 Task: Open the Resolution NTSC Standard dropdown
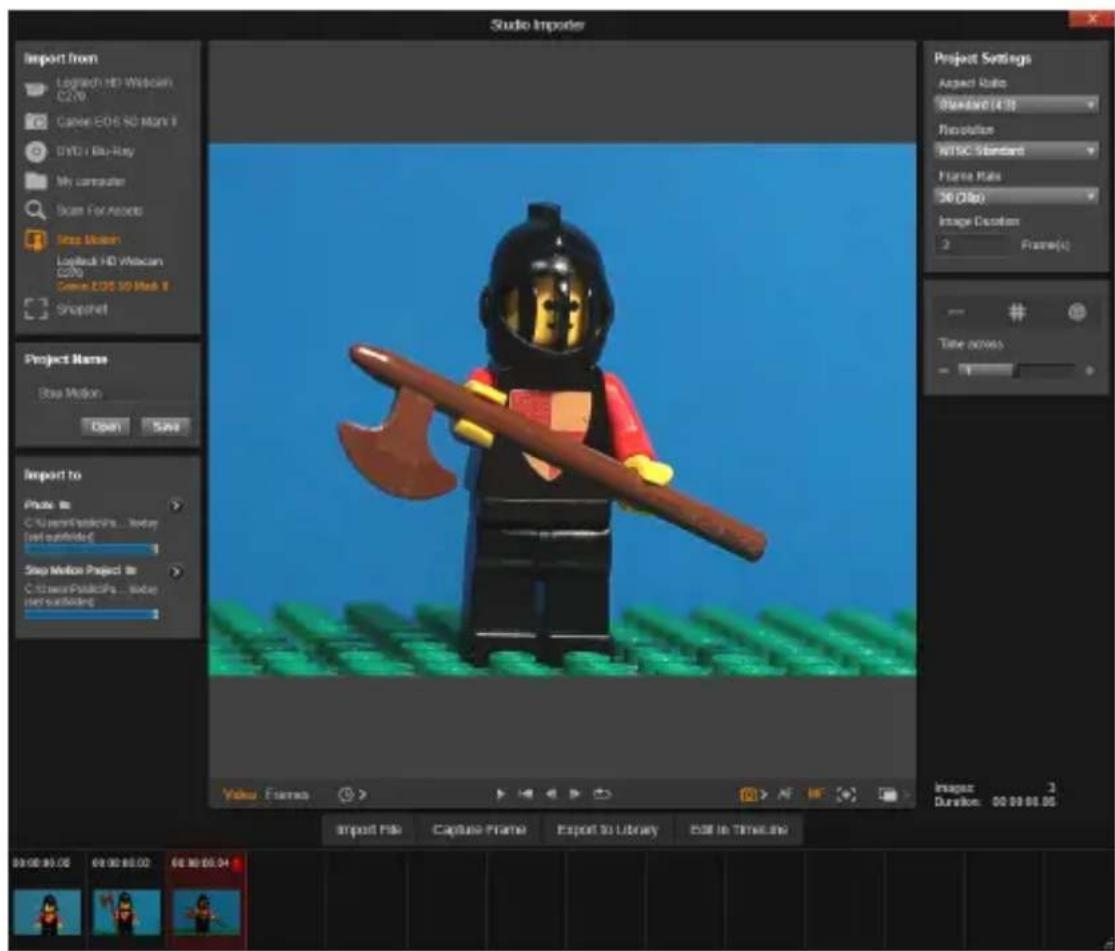coord(1015,150)
